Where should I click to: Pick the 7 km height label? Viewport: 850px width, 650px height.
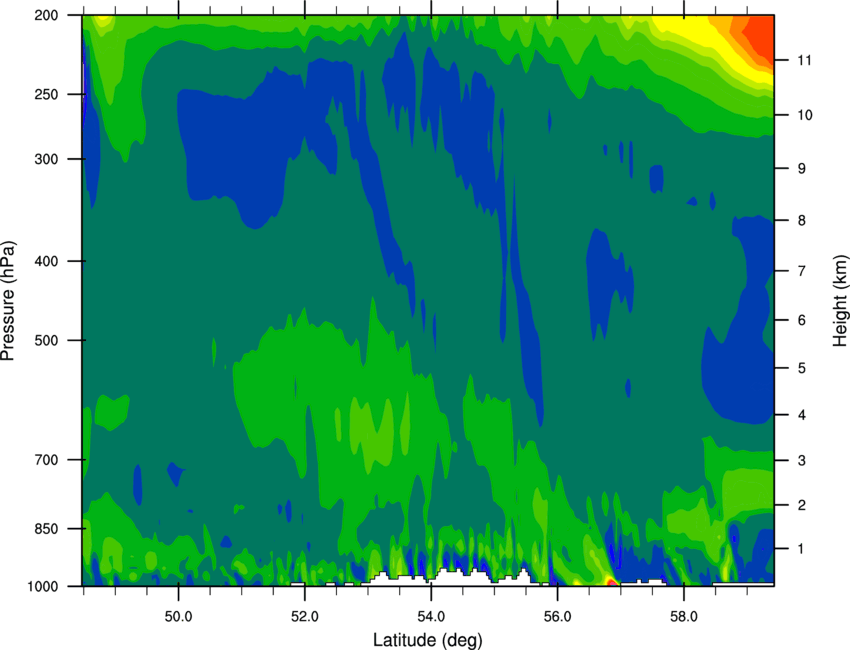[x=802, y=271]
